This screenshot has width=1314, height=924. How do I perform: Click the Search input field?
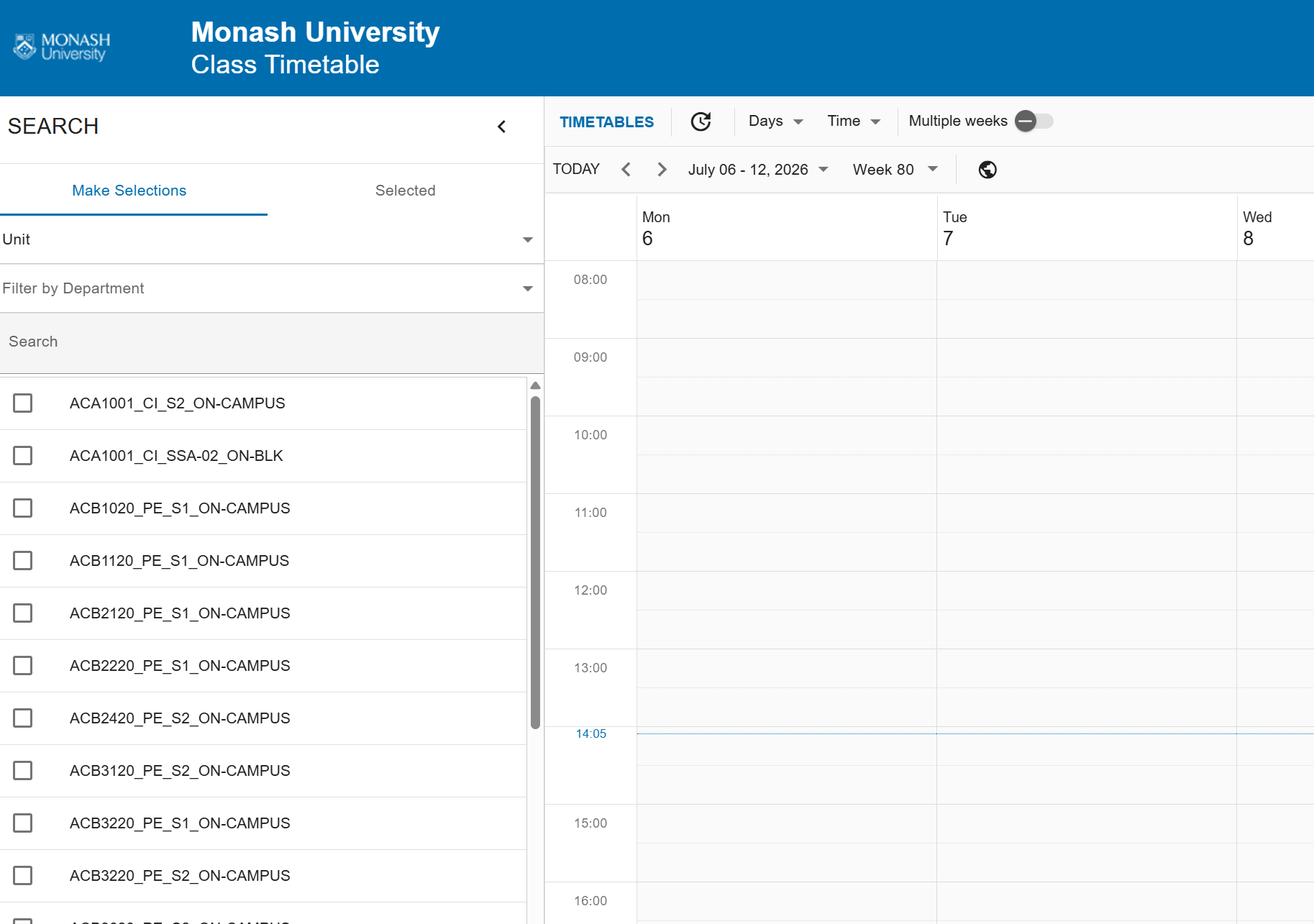coord(271,342)
